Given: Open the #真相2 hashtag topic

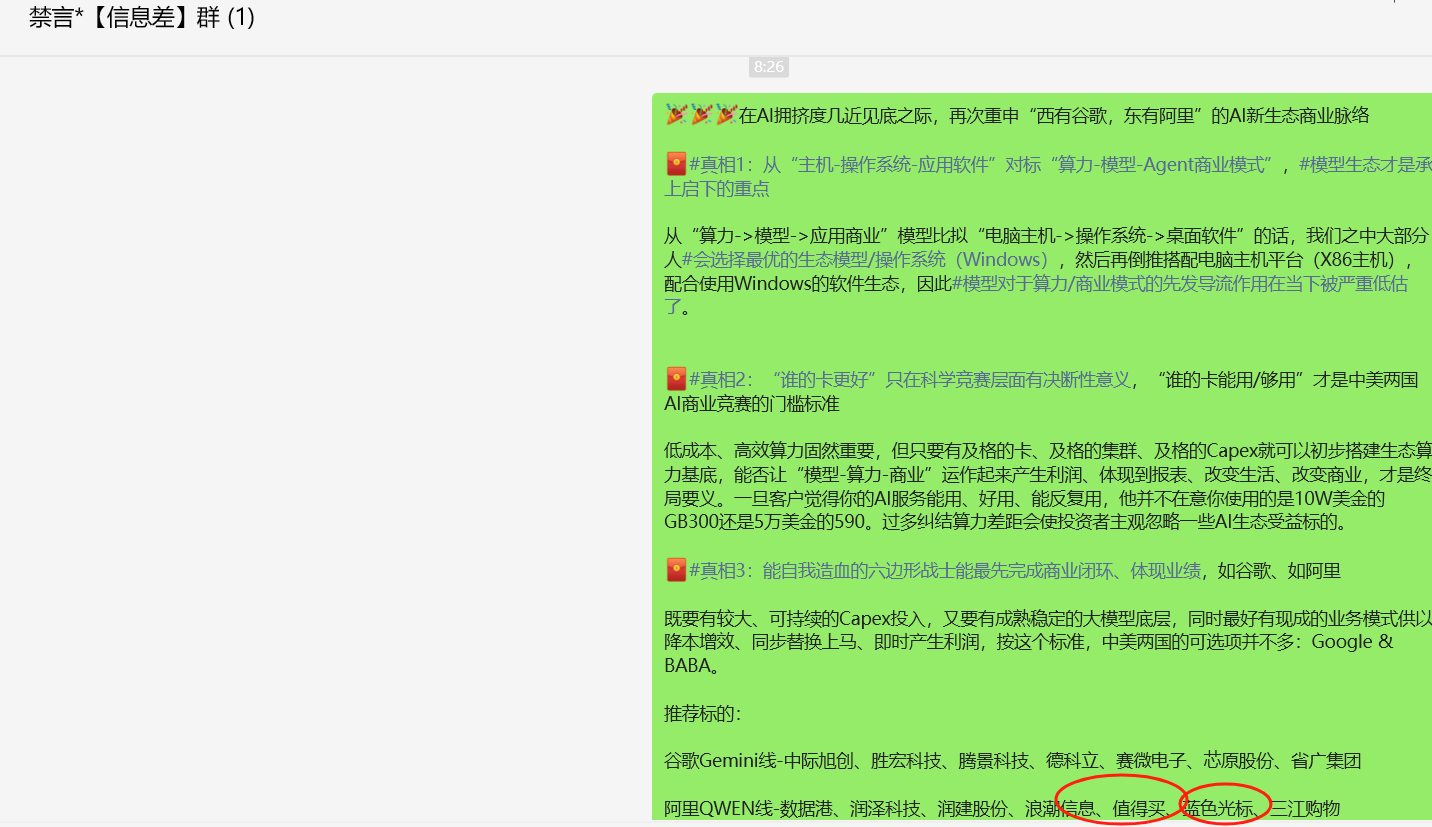Looking at the screenshot, I should [718, 379].
